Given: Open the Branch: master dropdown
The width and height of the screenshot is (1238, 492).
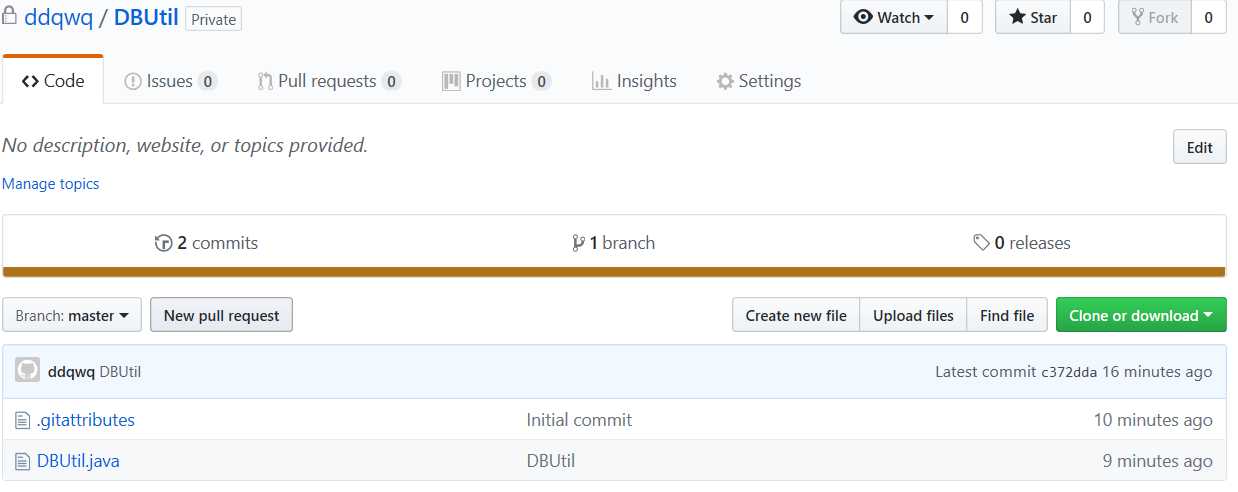Looking at the screenshot, I should tap(72, 315).
